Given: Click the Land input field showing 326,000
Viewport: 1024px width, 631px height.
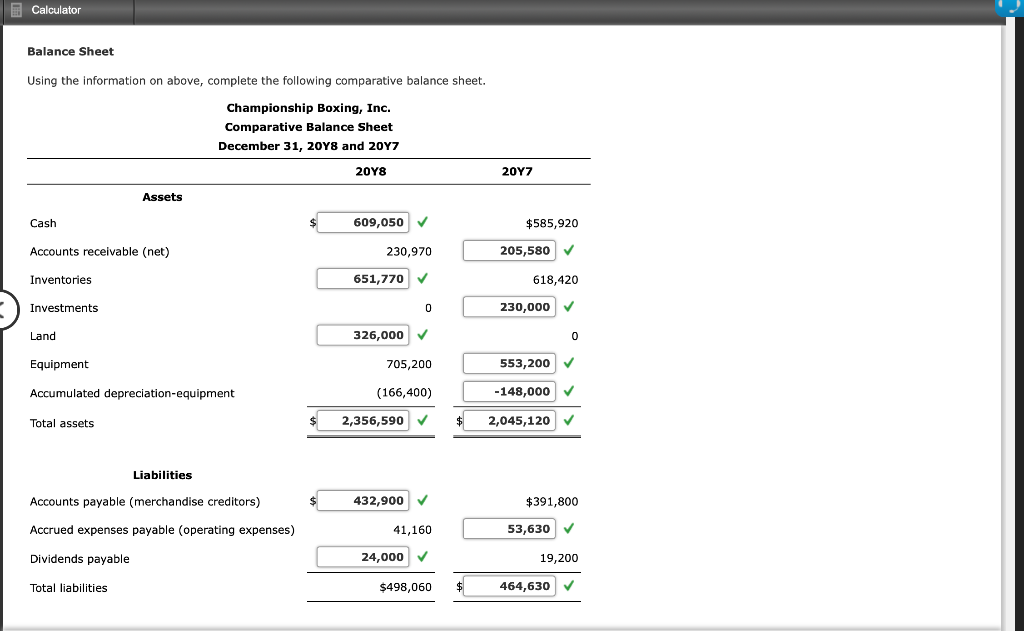Looking at the screenshot, I should 361,334.
